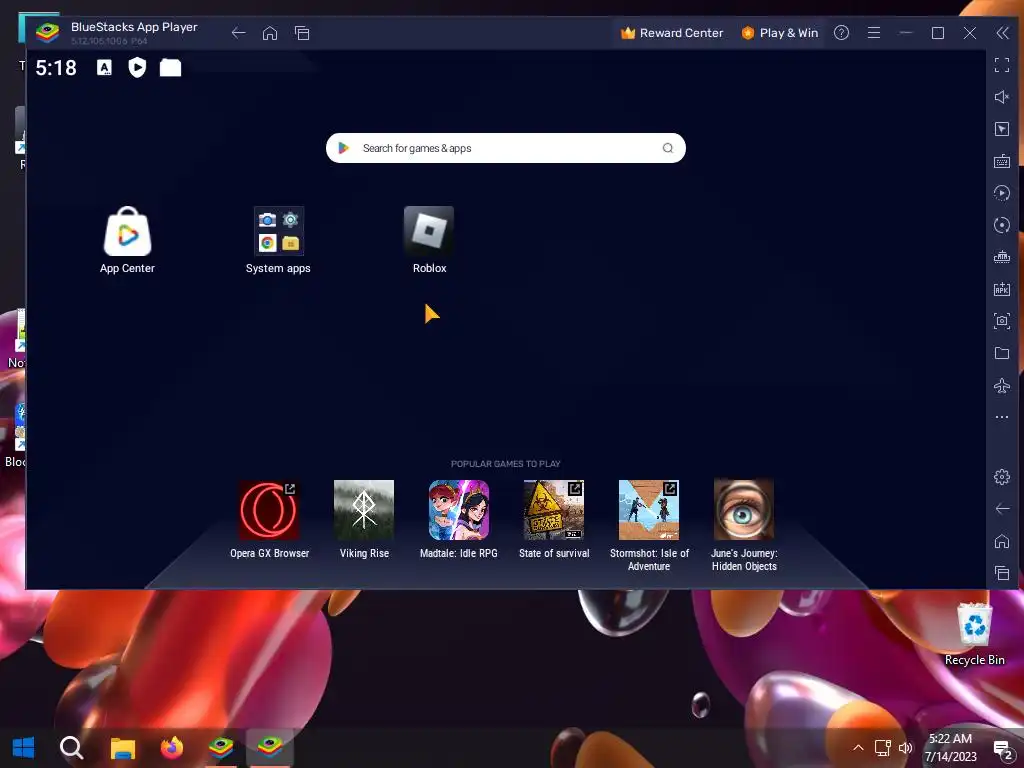
Task: Open Firefox from the taskbar
Action: [172, 748]
